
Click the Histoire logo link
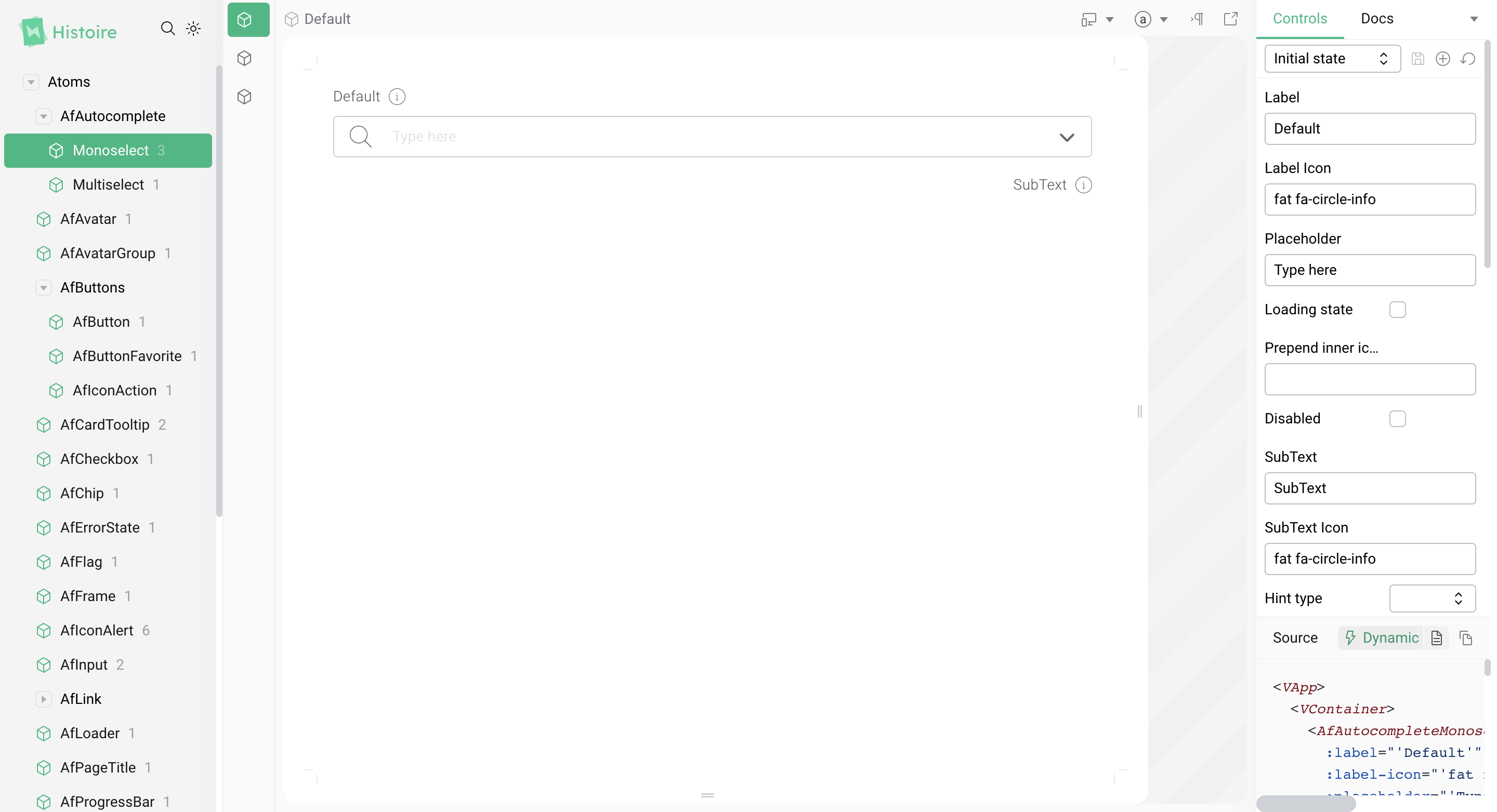point(69,31)
